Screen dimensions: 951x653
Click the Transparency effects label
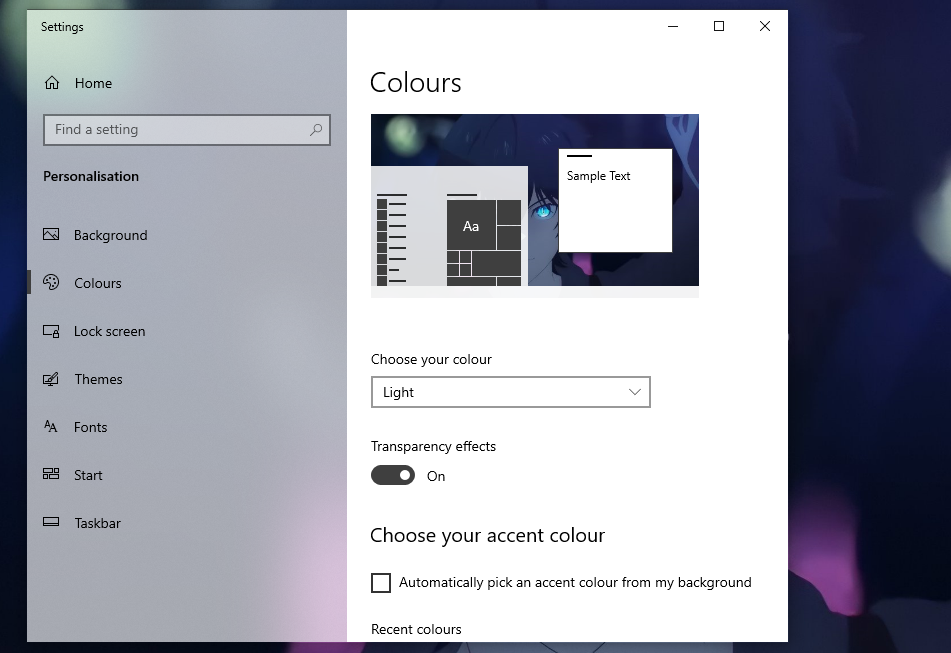tap(433, 446)
